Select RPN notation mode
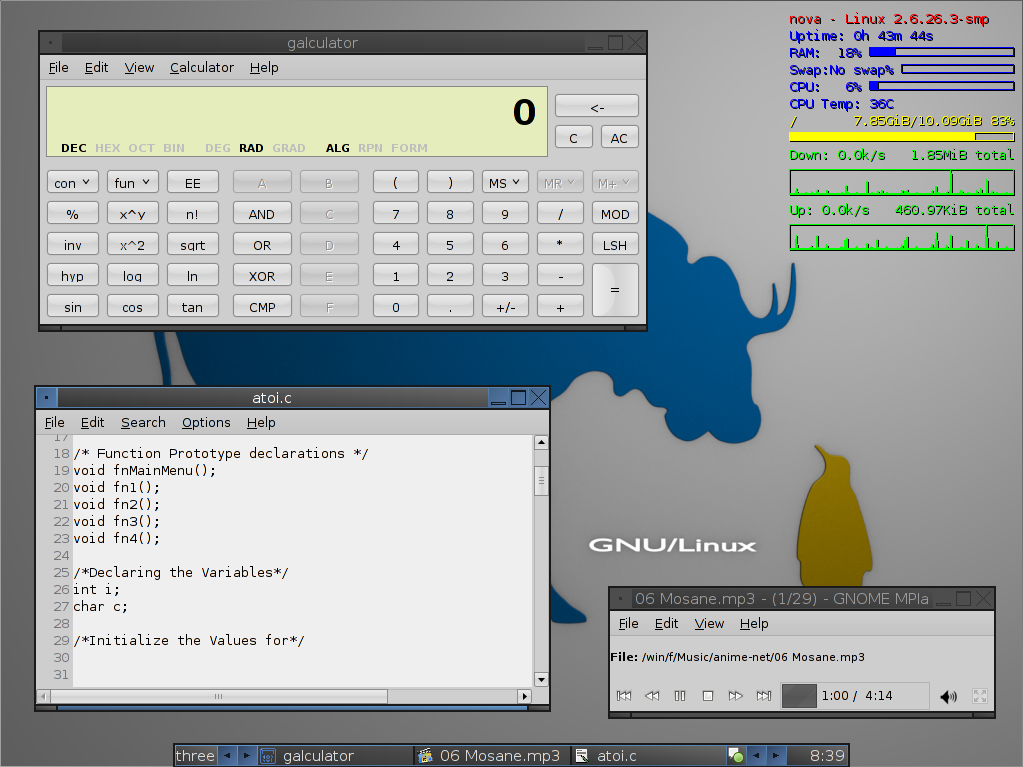 370,148
